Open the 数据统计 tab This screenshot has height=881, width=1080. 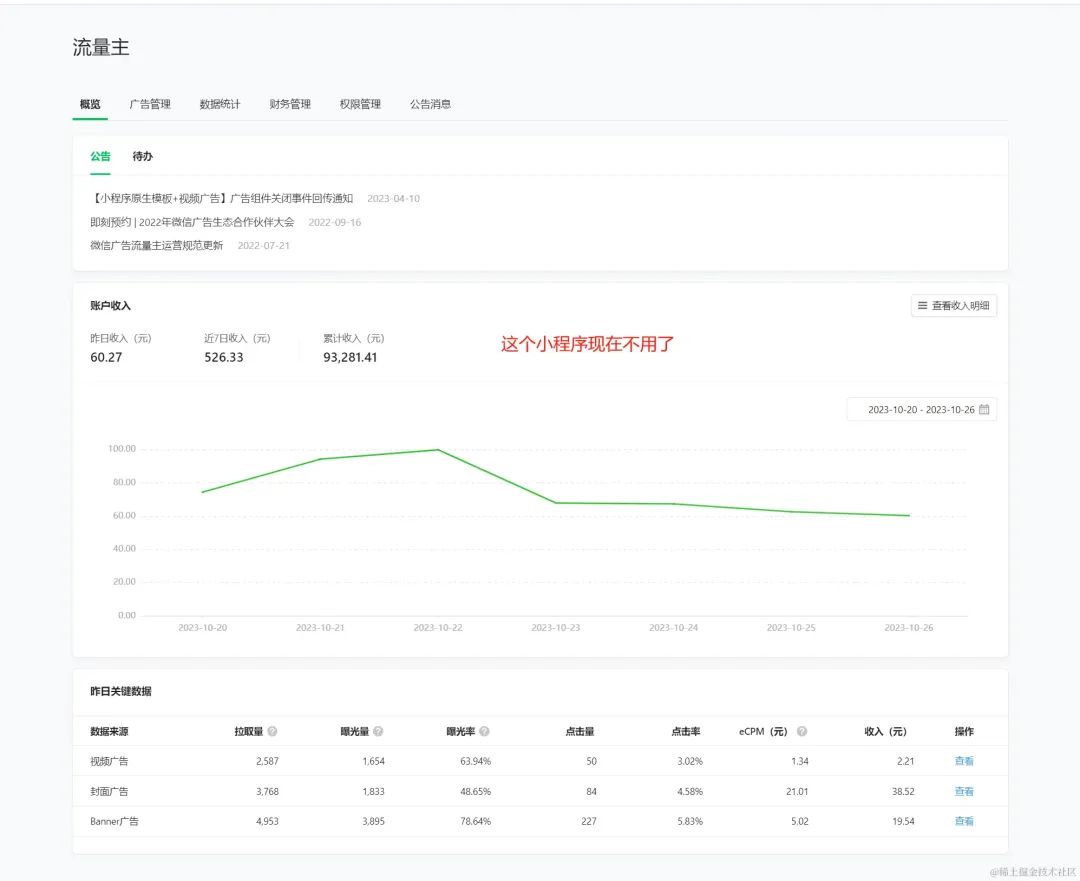220,104
